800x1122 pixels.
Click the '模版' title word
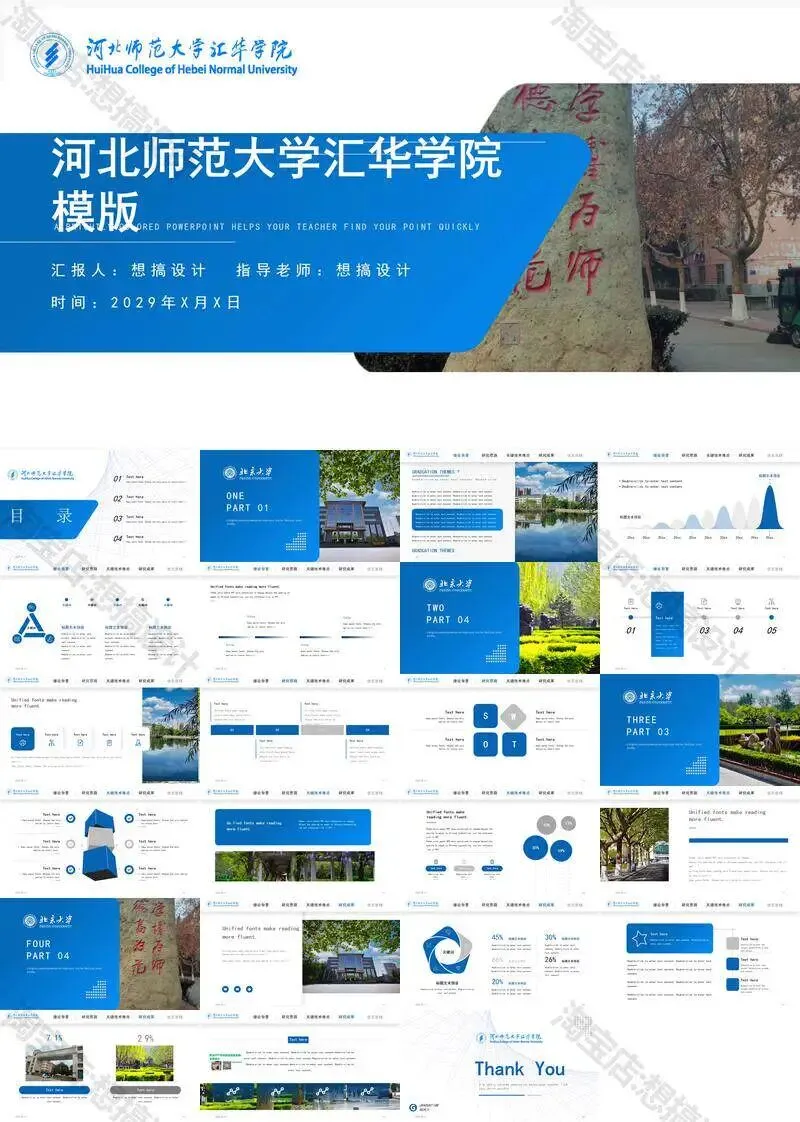tap(95, 210)
